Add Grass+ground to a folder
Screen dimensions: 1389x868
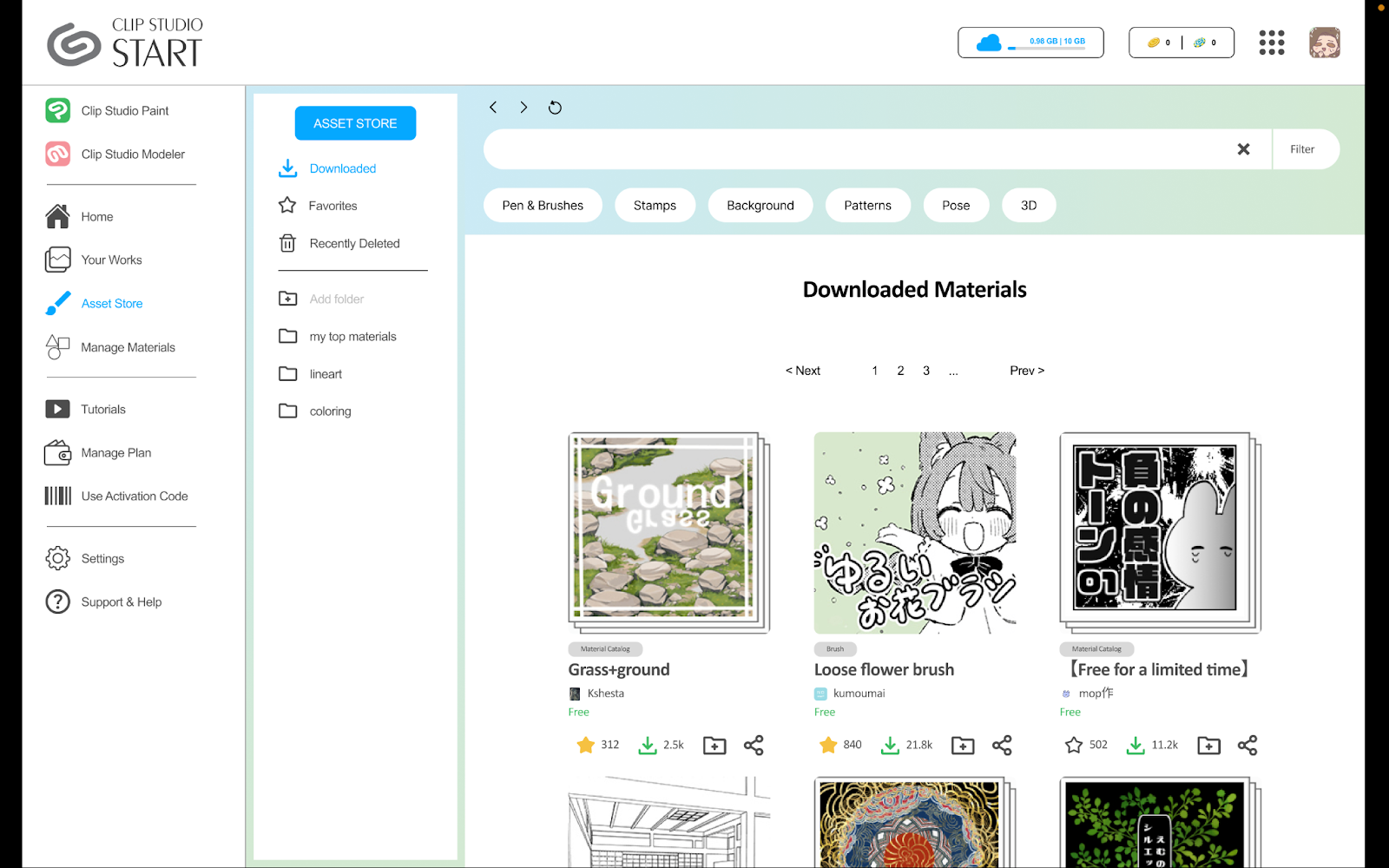714,745
